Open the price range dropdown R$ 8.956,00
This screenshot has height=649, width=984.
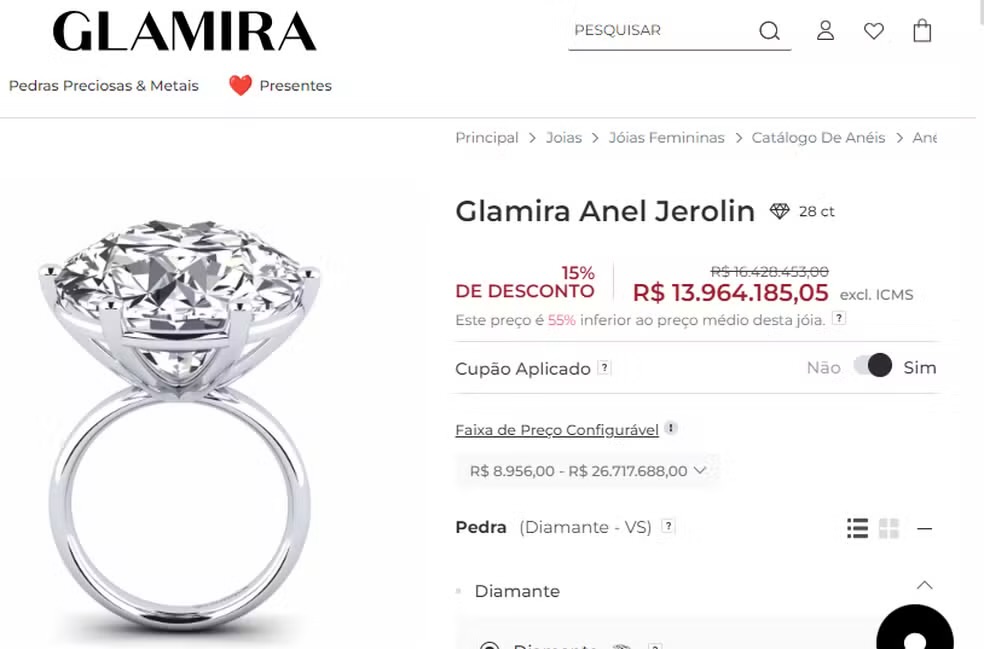(x=588, y=471)
